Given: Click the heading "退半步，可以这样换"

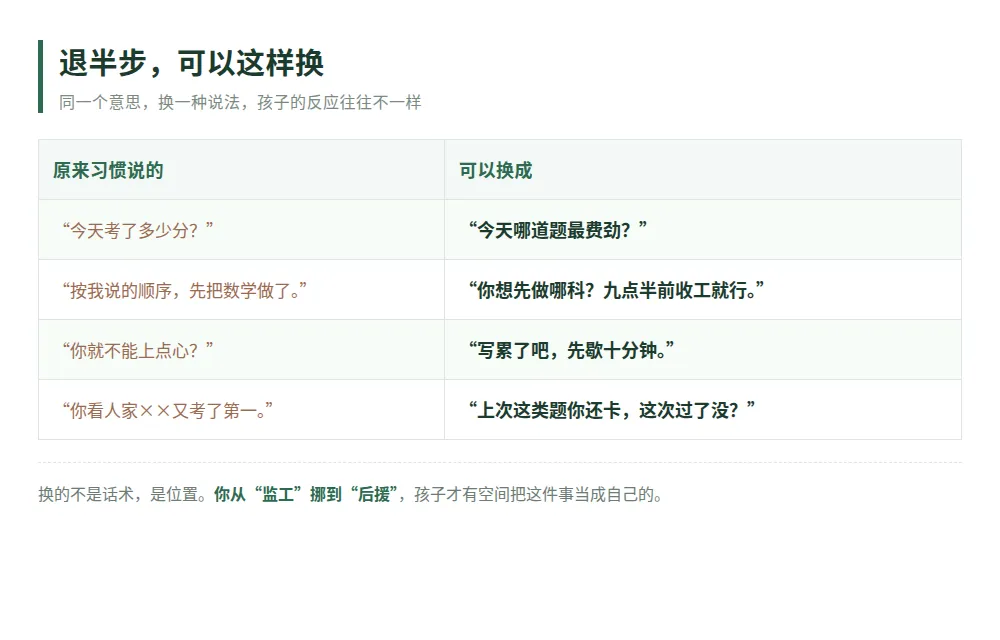Looking at the screenshot, I should 191,63.
